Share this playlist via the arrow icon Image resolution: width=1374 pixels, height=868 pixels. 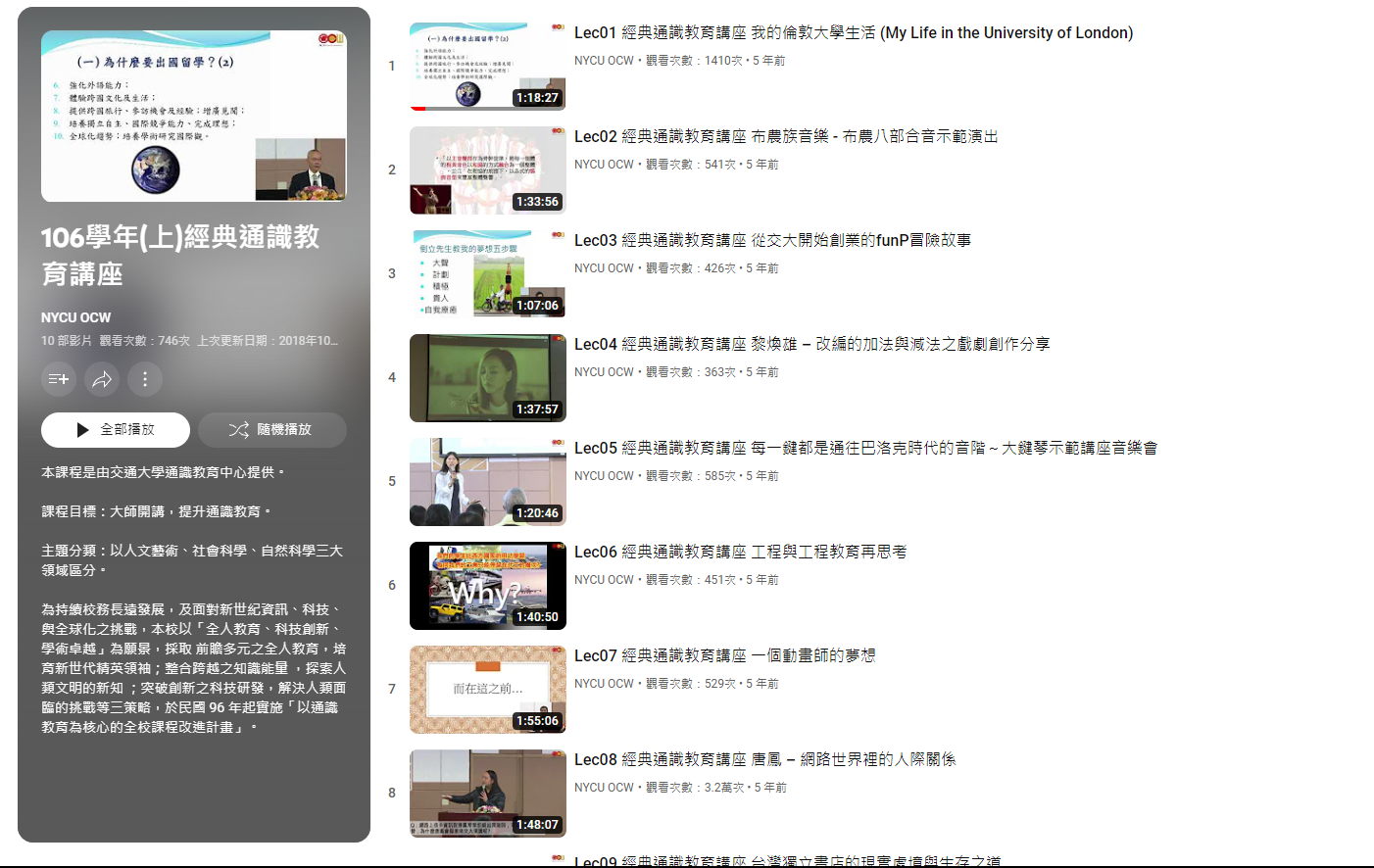102,379
